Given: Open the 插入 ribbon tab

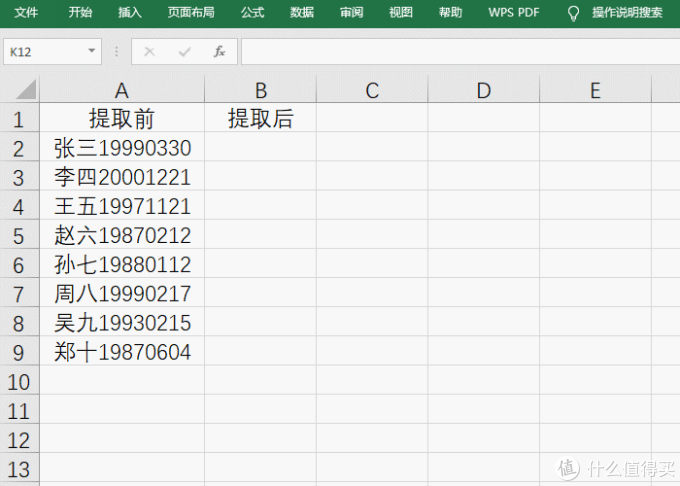Looking at the screenshot, I should (x=130, y=13).
